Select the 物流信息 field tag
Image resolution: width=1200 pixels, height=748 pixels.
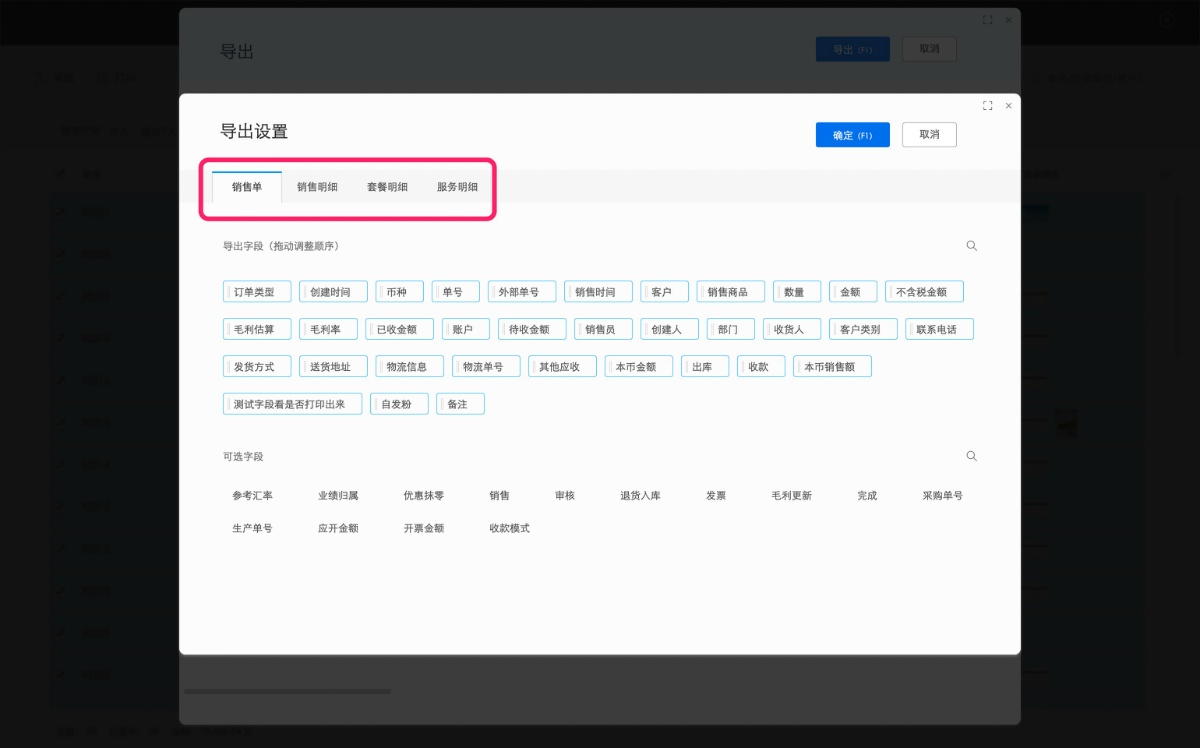coord(409,366)
